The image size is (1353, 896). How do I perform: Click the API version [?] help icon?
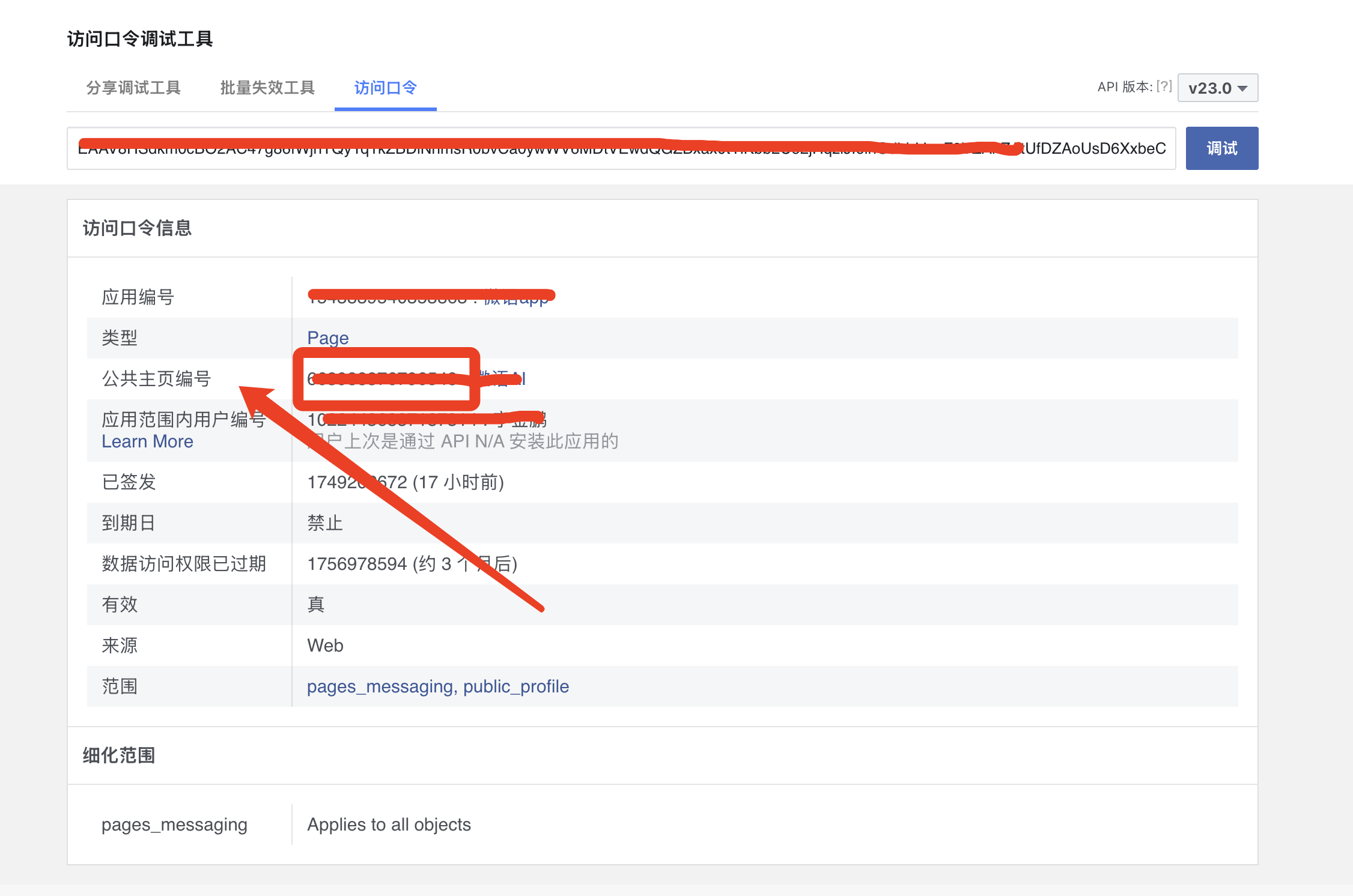[x=1164, y=86]
